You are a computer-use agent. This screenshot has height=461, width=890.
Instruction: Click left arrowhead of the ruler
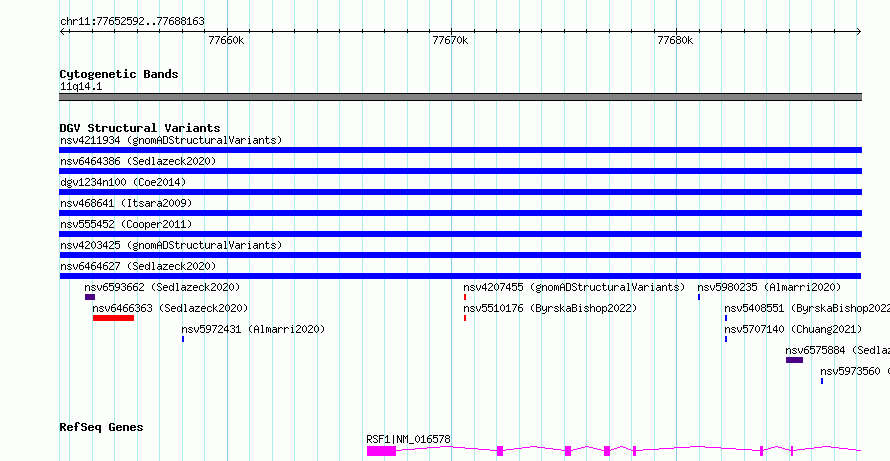[62, 32]
